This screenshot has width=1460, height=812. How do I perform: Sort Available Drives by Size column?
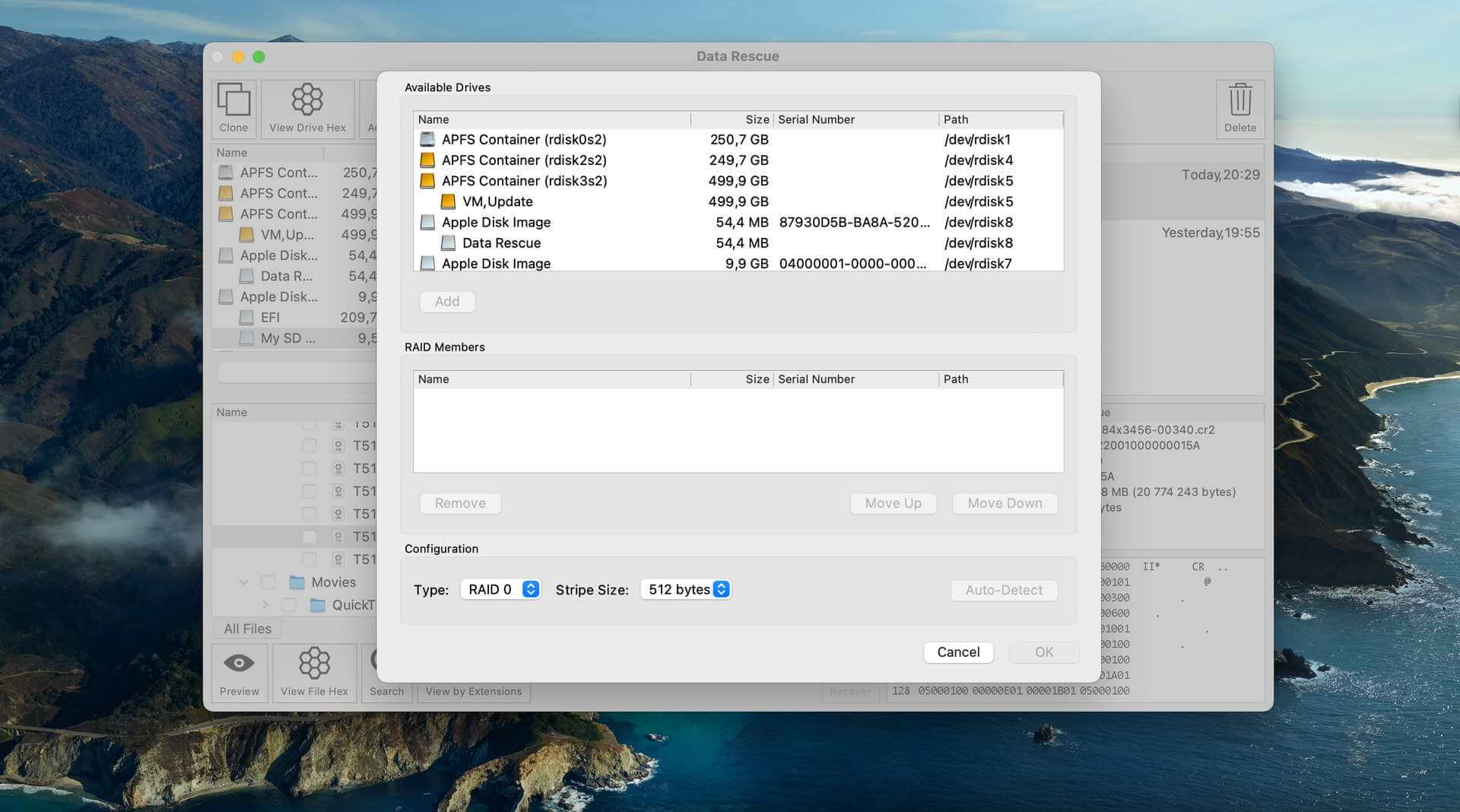pyautogui.click(x=732, y=119)
